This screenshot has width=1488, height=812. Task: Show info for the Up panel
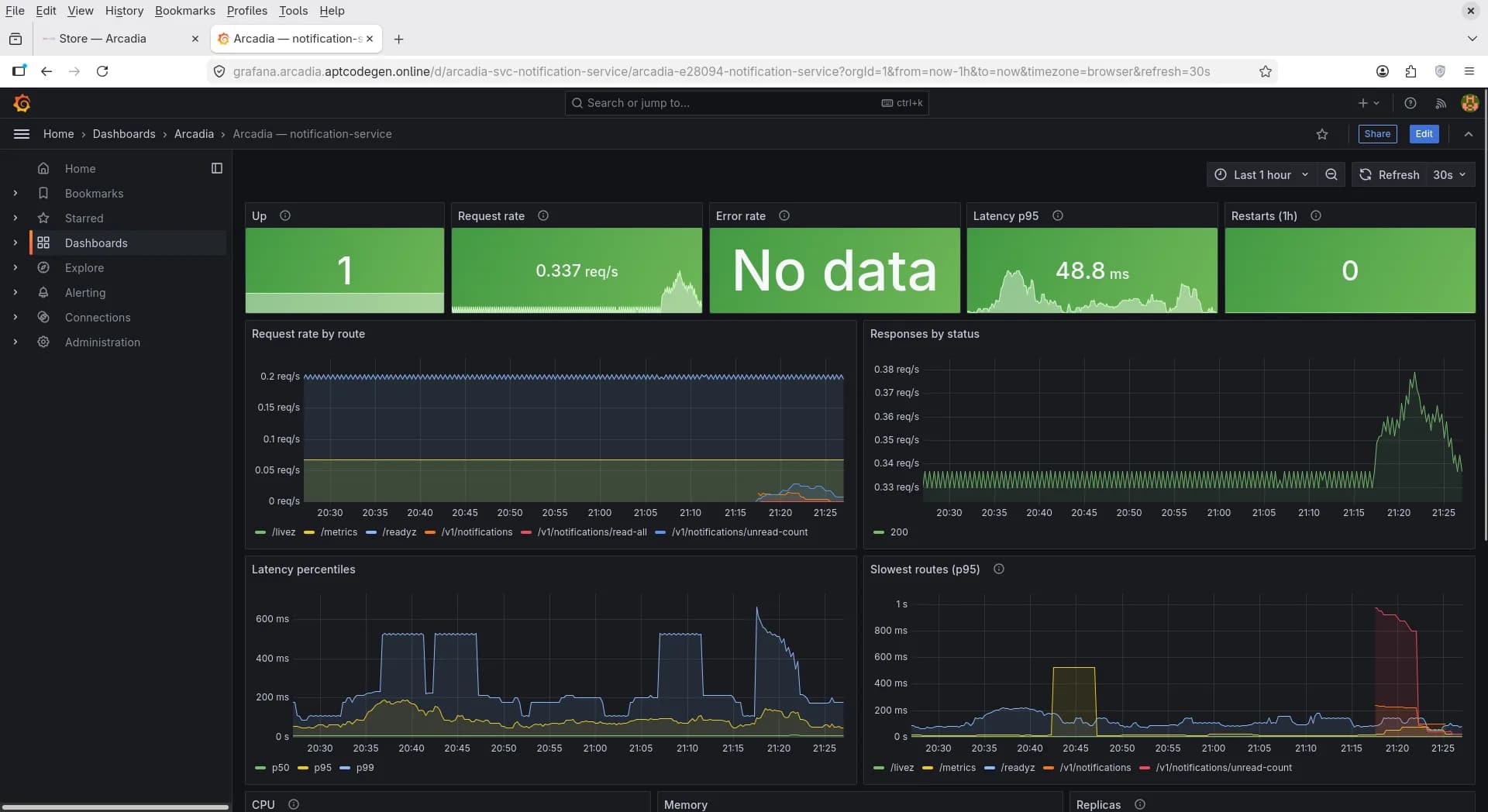coord(285,216)
